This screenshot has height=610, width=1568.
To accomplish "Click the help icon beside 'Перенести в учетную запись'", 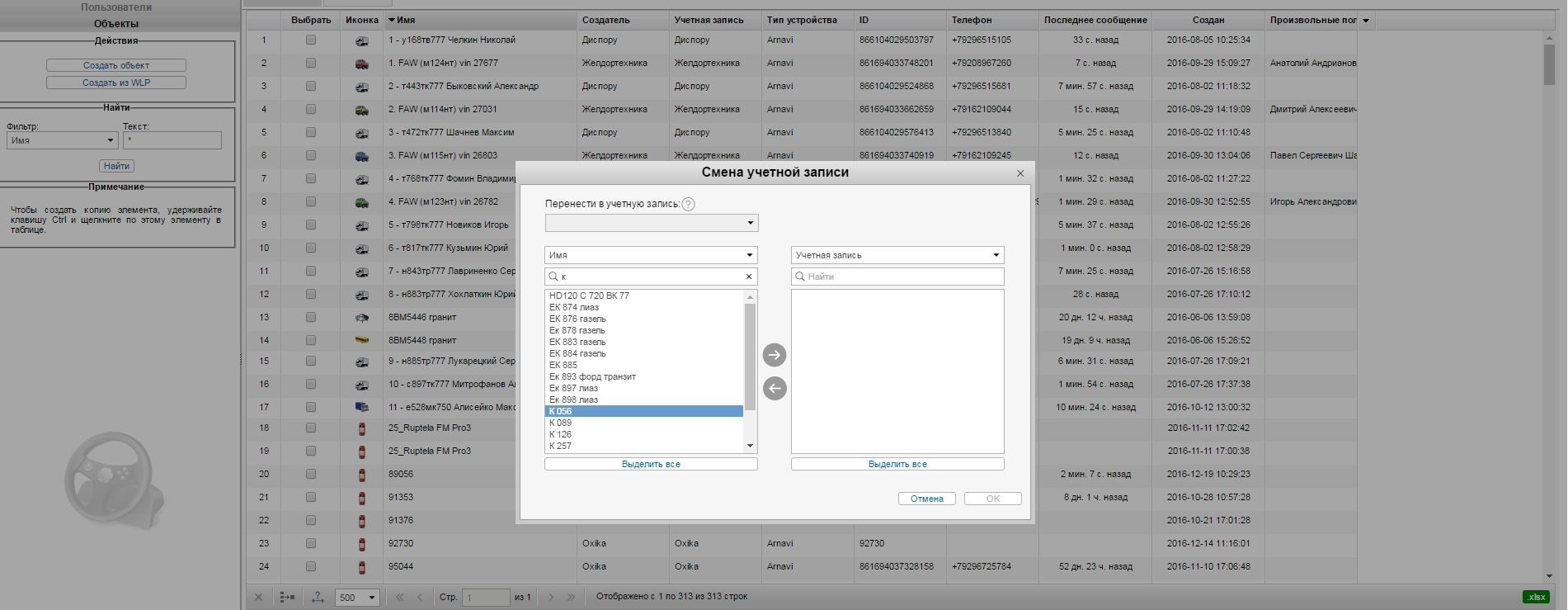I will pyautogui.click(x=688, y=204).
